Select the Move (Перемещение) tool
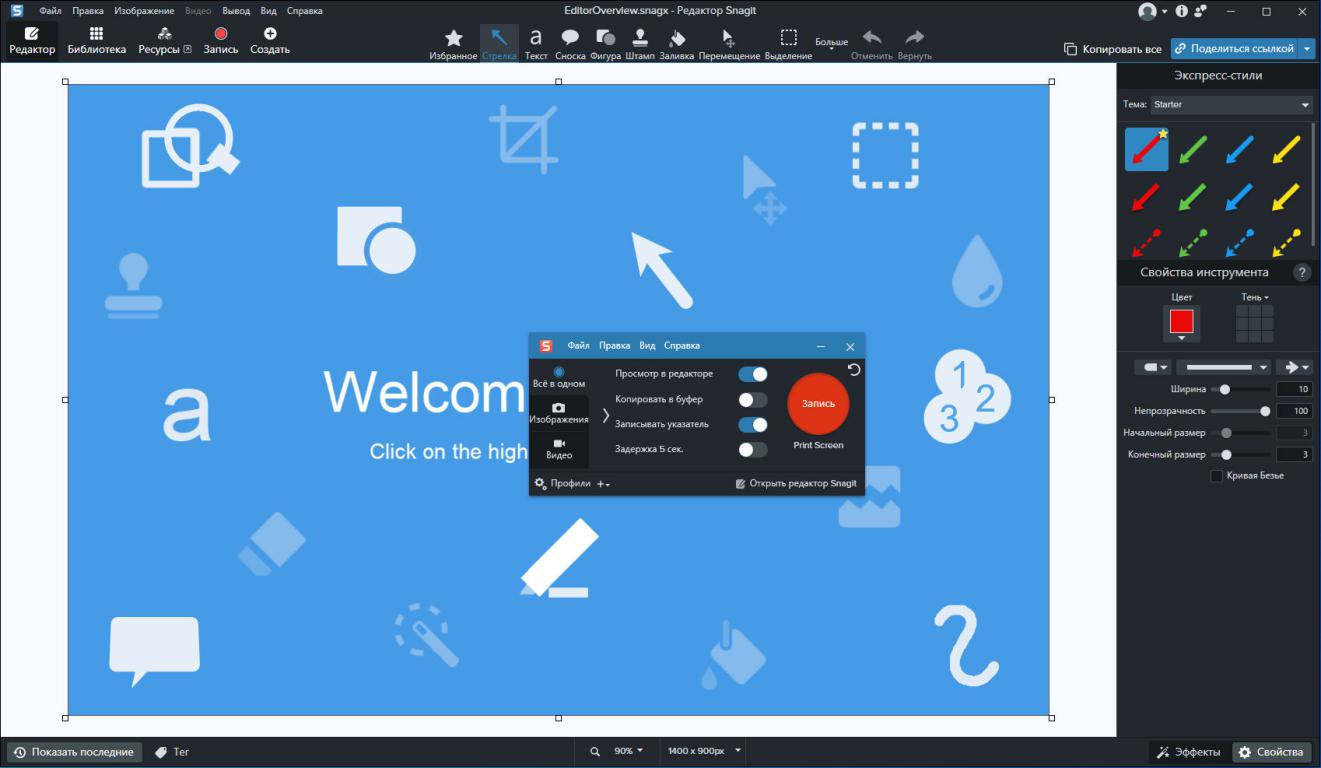 (x=729, y=43)
